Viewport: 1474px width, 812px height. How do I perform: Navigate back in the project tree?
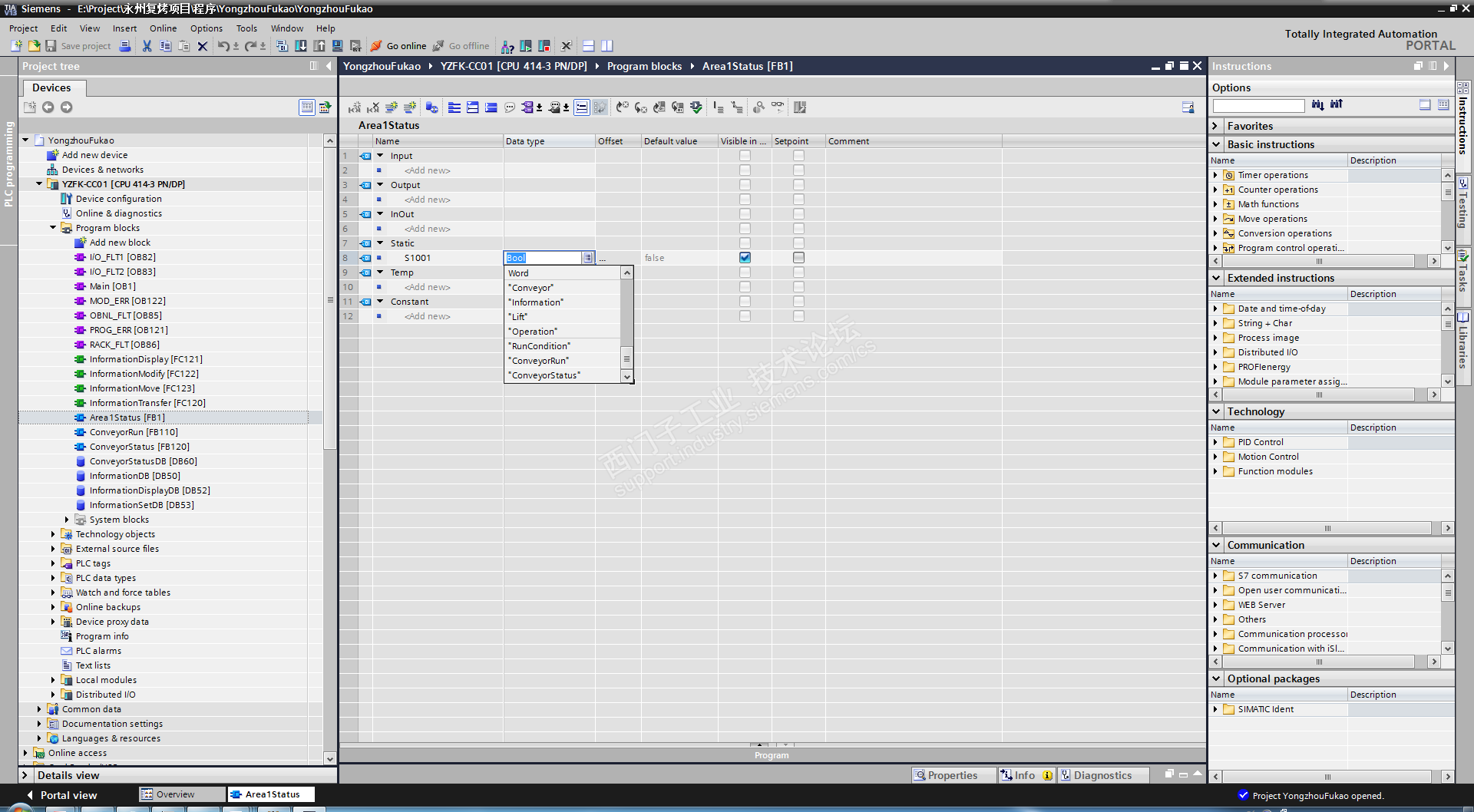click(48, 107)
